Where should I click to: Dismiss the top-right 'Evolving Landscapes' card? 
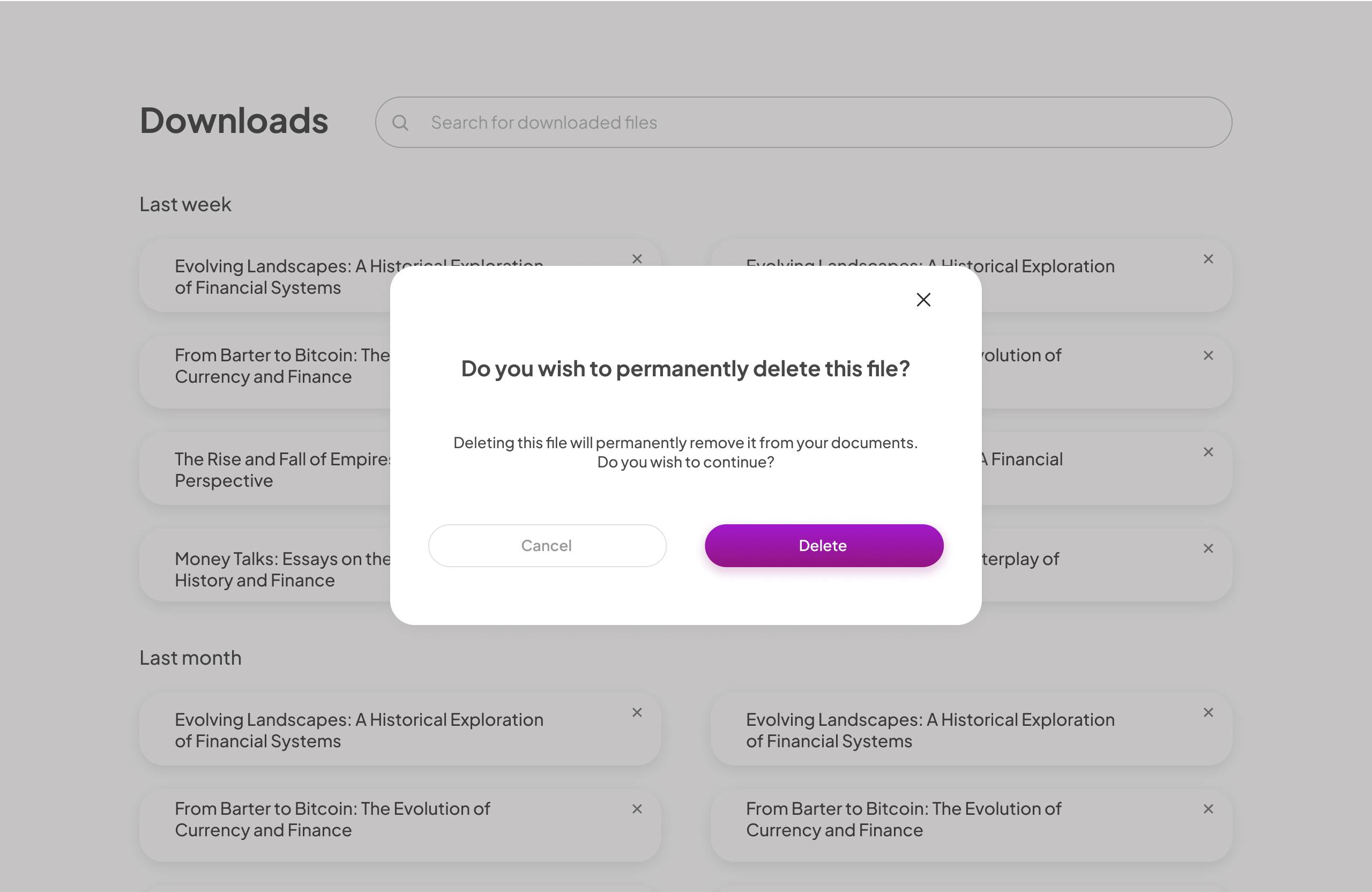pos(1209,259)
